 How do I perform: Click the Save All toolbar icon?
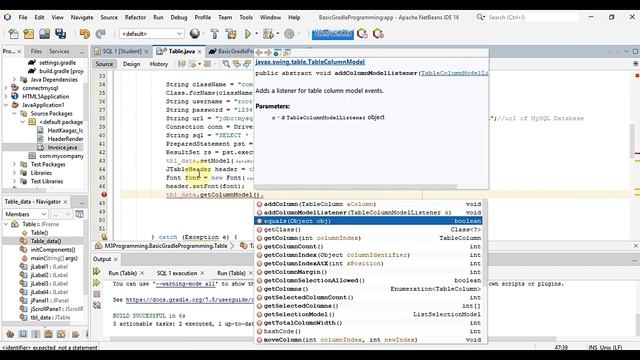(60, 34)
